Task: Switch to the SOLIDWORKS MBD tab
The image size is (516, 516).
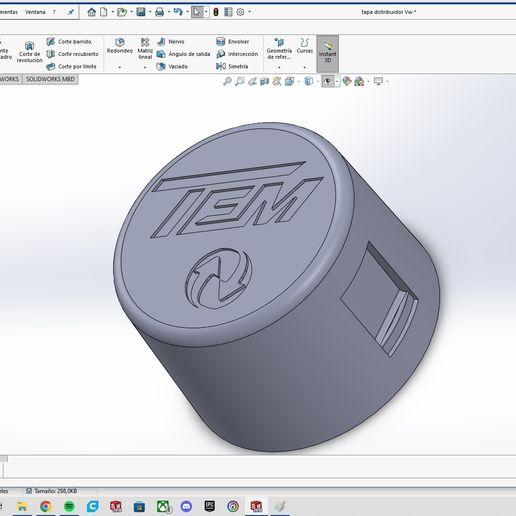Action: click(x=50, y=79)
